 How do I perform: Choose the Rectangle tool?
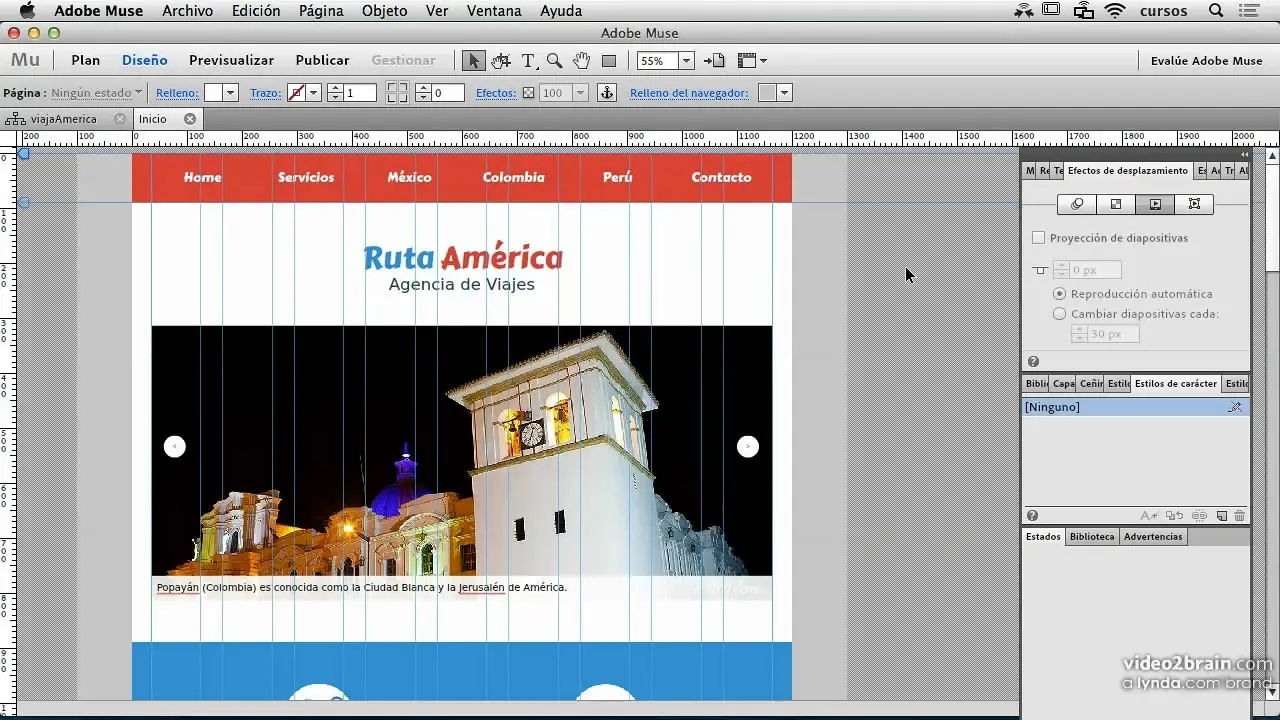[x=608, y=61]
